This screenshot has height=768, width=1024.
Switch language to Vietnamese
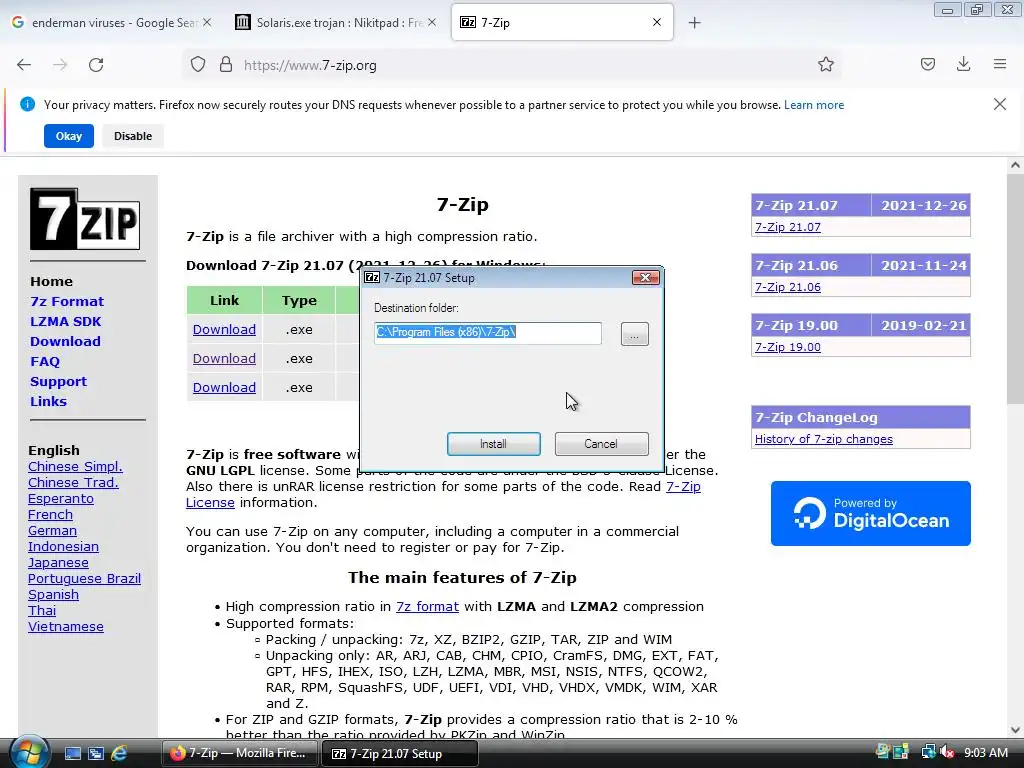tap(66, 626)
